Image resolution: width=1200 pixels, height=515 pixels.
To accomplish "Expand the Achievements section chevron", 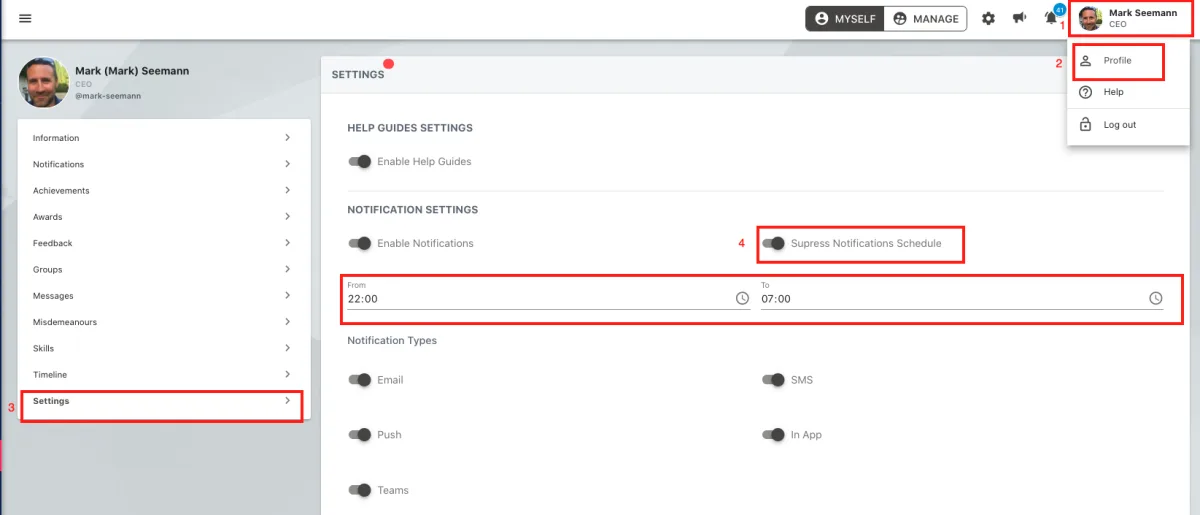I will tap(287, 190).
